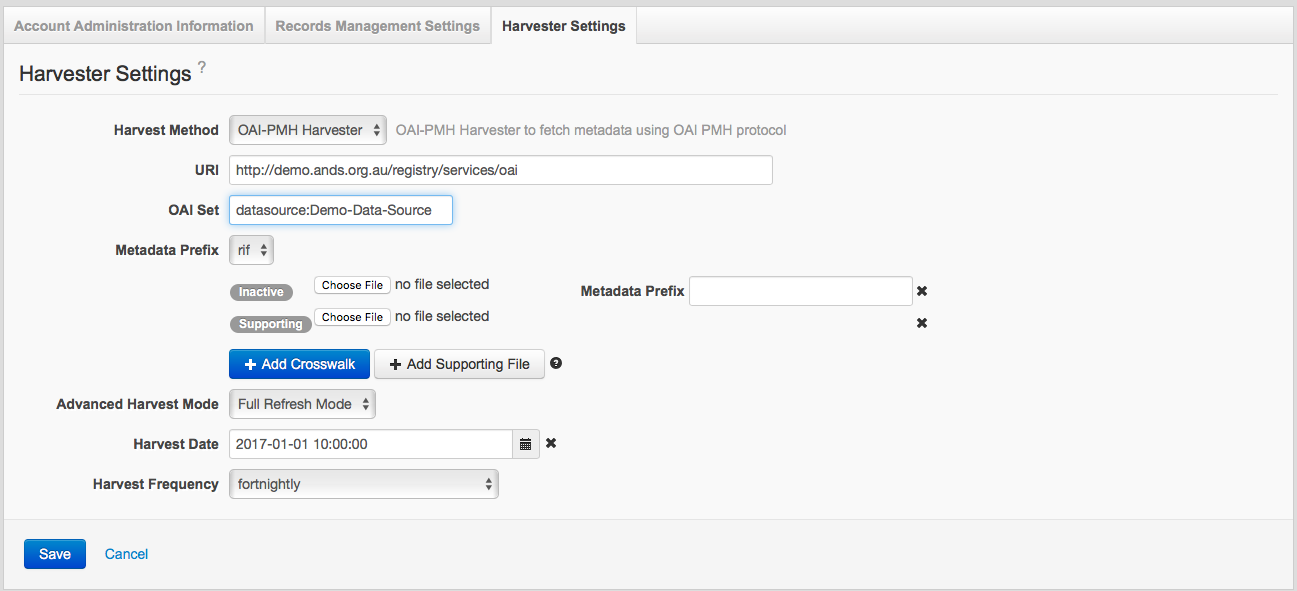Remove the Inactive crosswalk row
Viewport: 1297px width, 591px height.
[922, 291]
